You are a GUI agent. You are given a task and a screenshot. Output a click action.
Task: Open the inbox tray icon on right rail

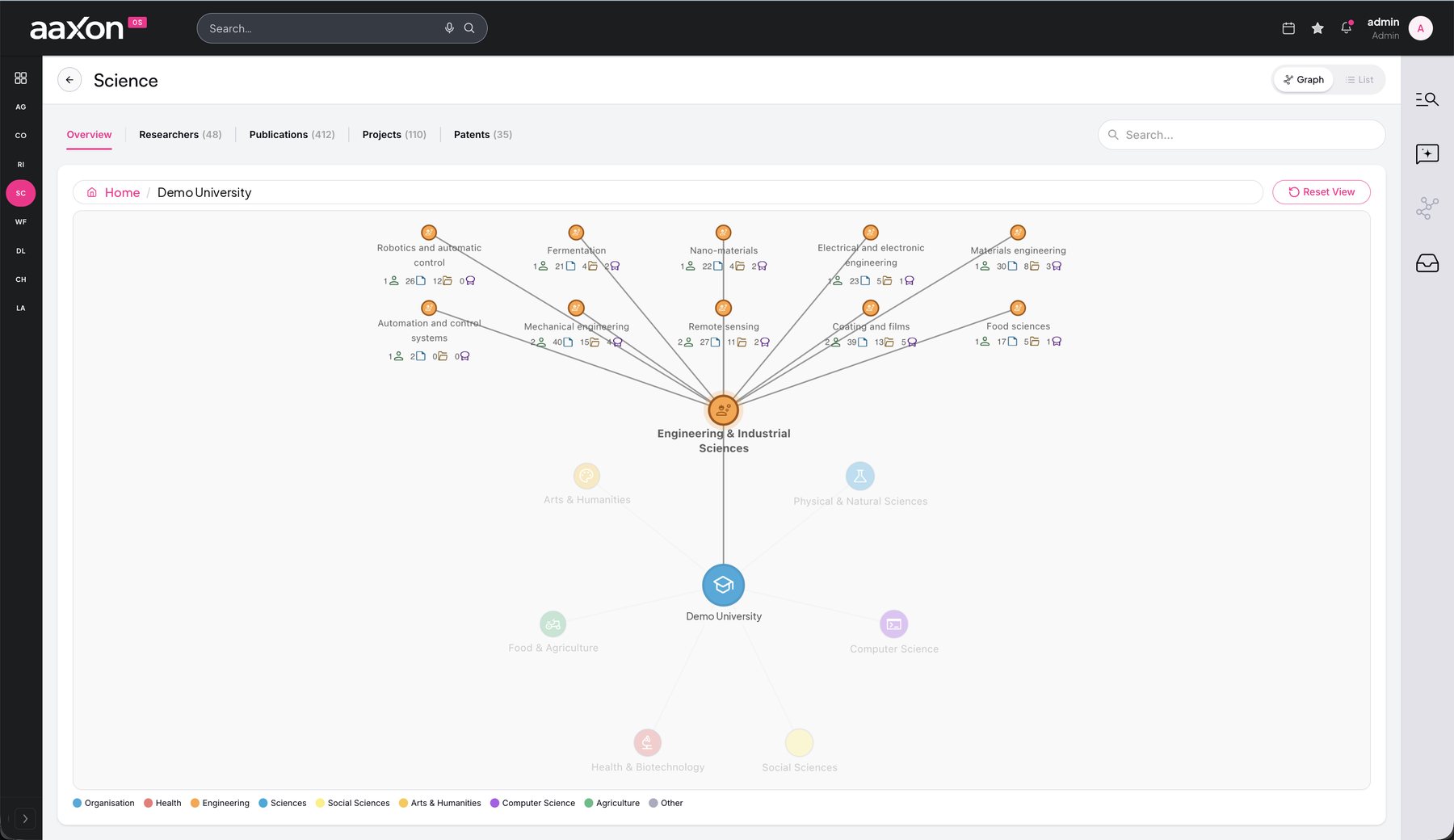[1427, 263]
